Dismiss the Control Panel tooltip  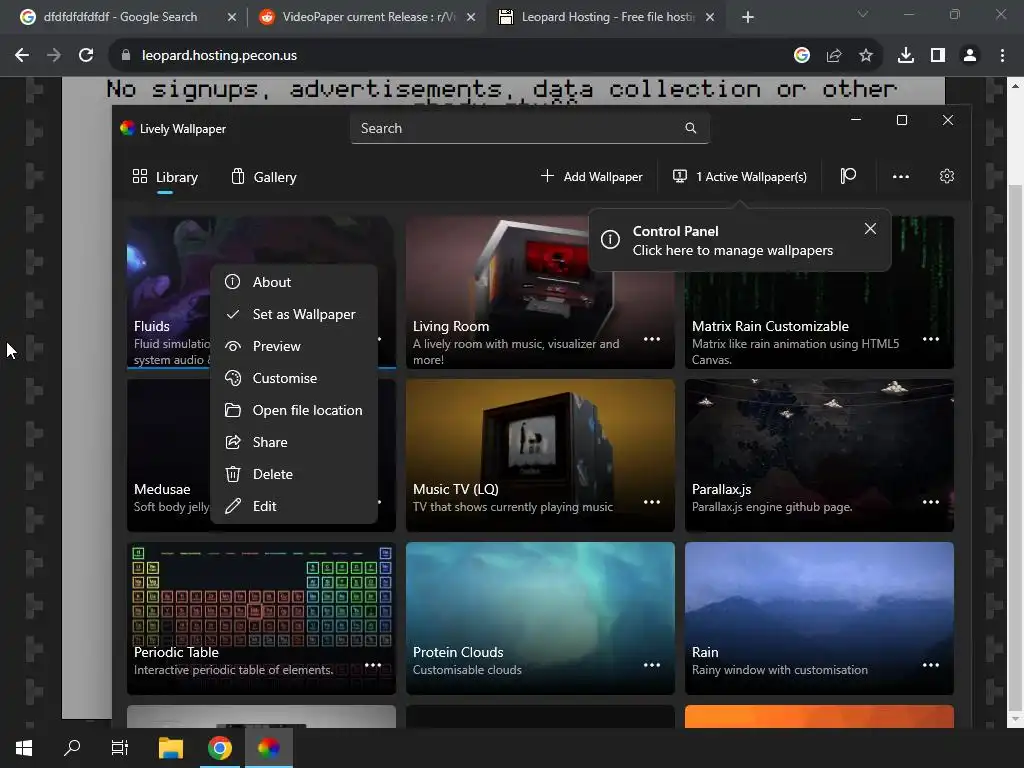click(x=870, y=229)
